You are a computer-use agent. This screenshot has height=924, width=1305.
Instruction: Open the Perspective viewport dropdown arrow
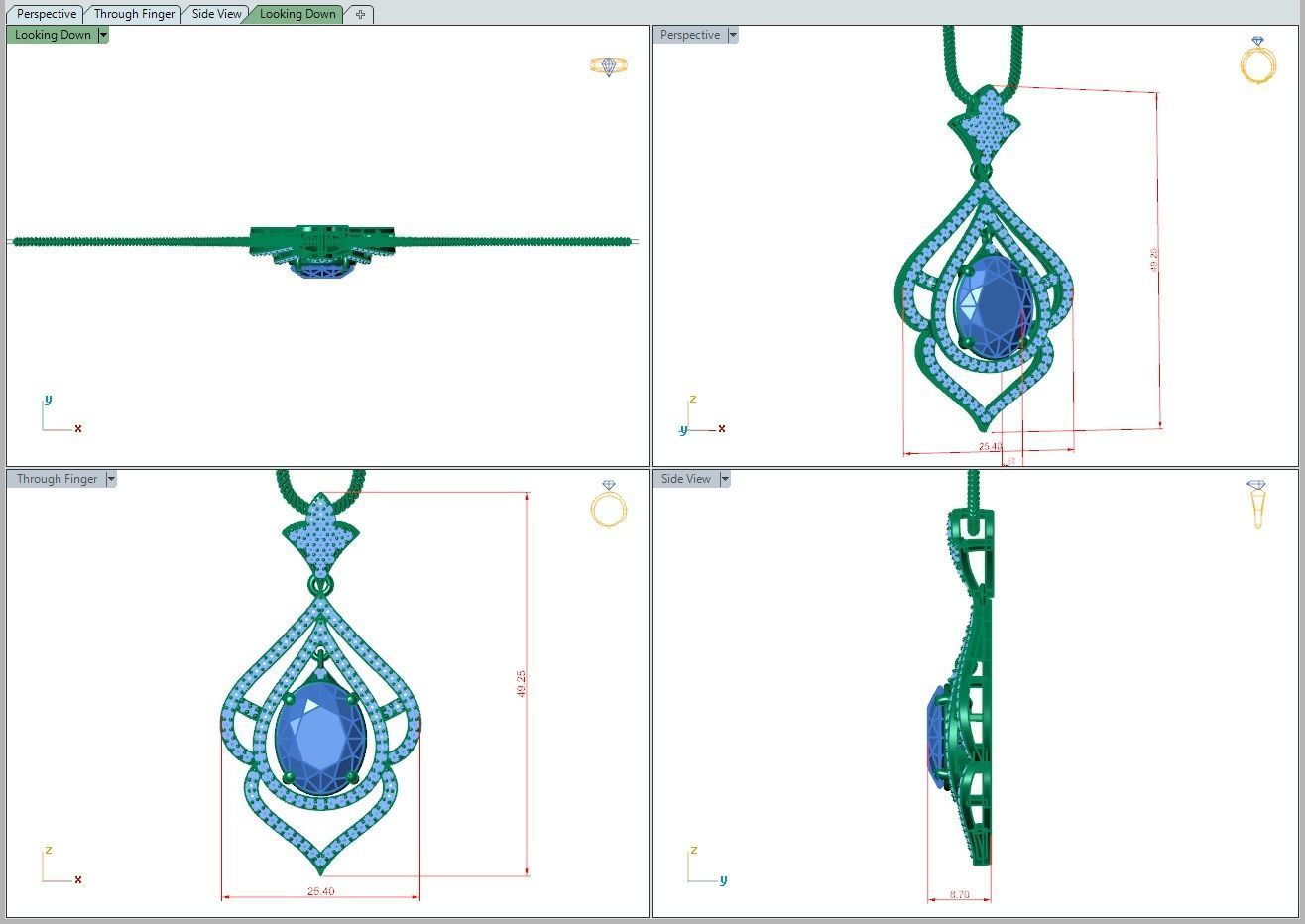pyautogui.click(x=733, y=35)
